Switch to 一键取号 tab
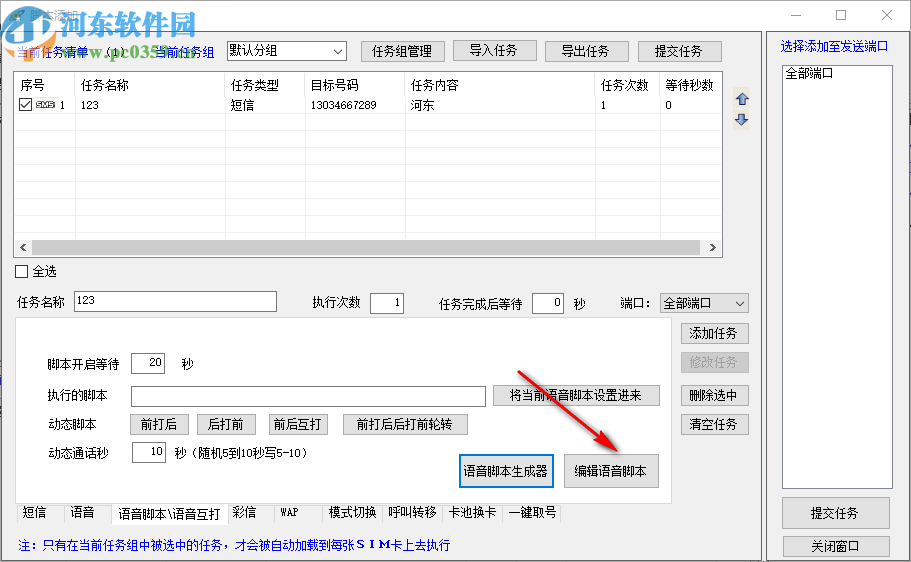Screen dimensions: 911x562 532,513
